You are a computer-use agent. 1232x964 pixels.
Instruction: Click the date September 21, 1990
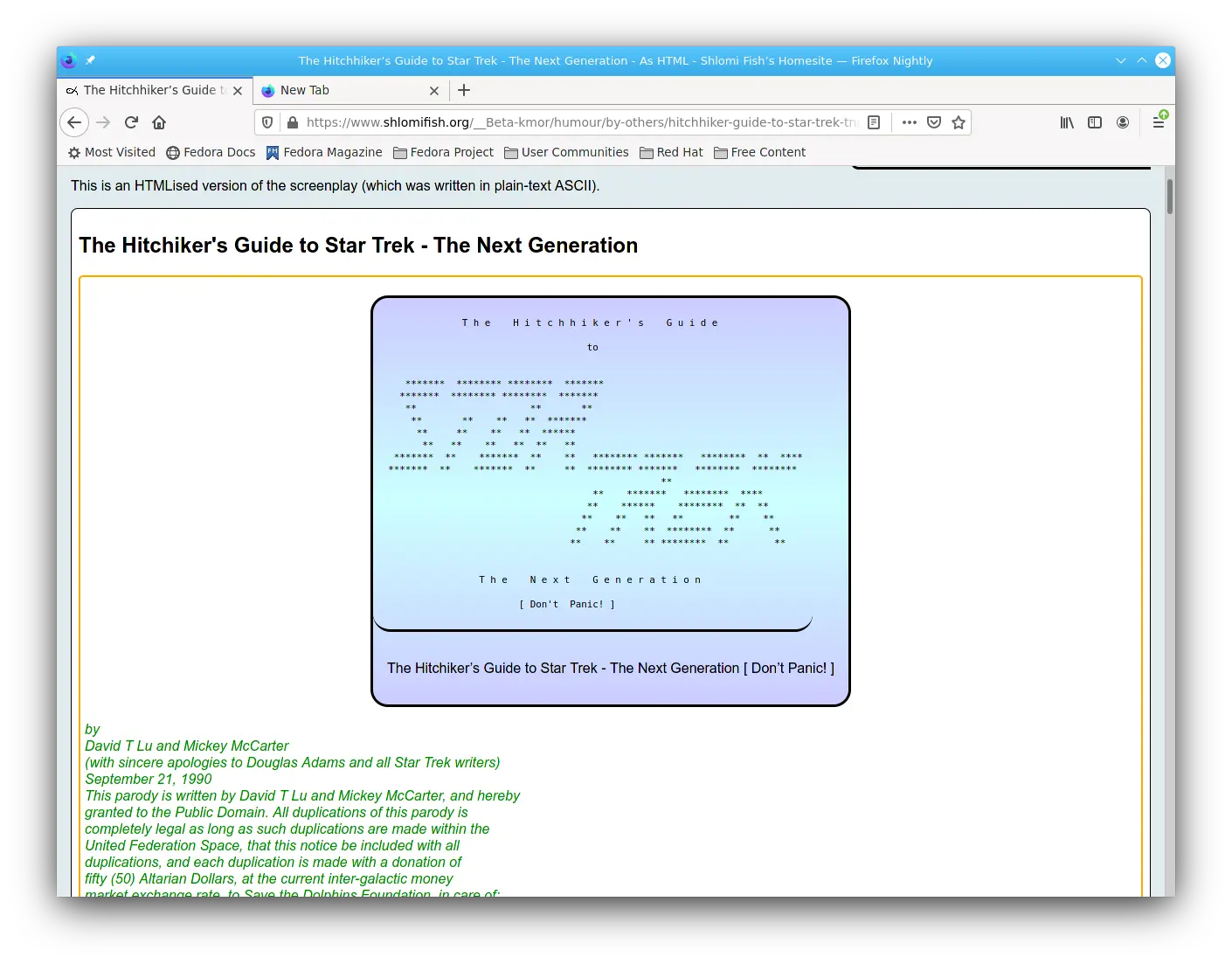tap(148, 779)
